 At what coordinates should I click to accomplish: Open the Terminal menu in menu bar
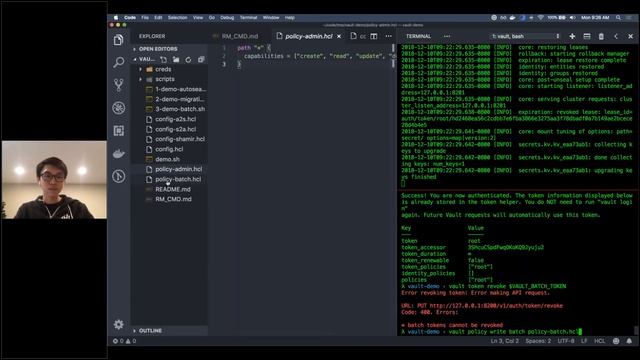[248, 18]
